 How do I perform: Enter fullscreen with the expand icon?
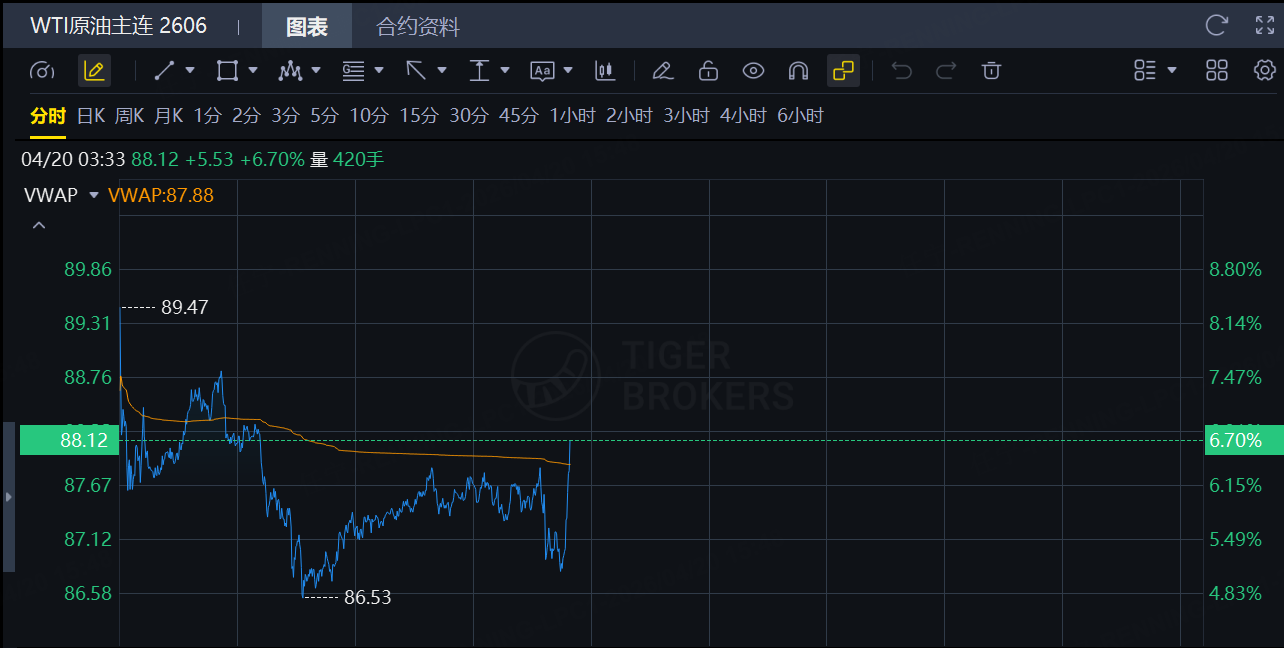coord(1264,25)
